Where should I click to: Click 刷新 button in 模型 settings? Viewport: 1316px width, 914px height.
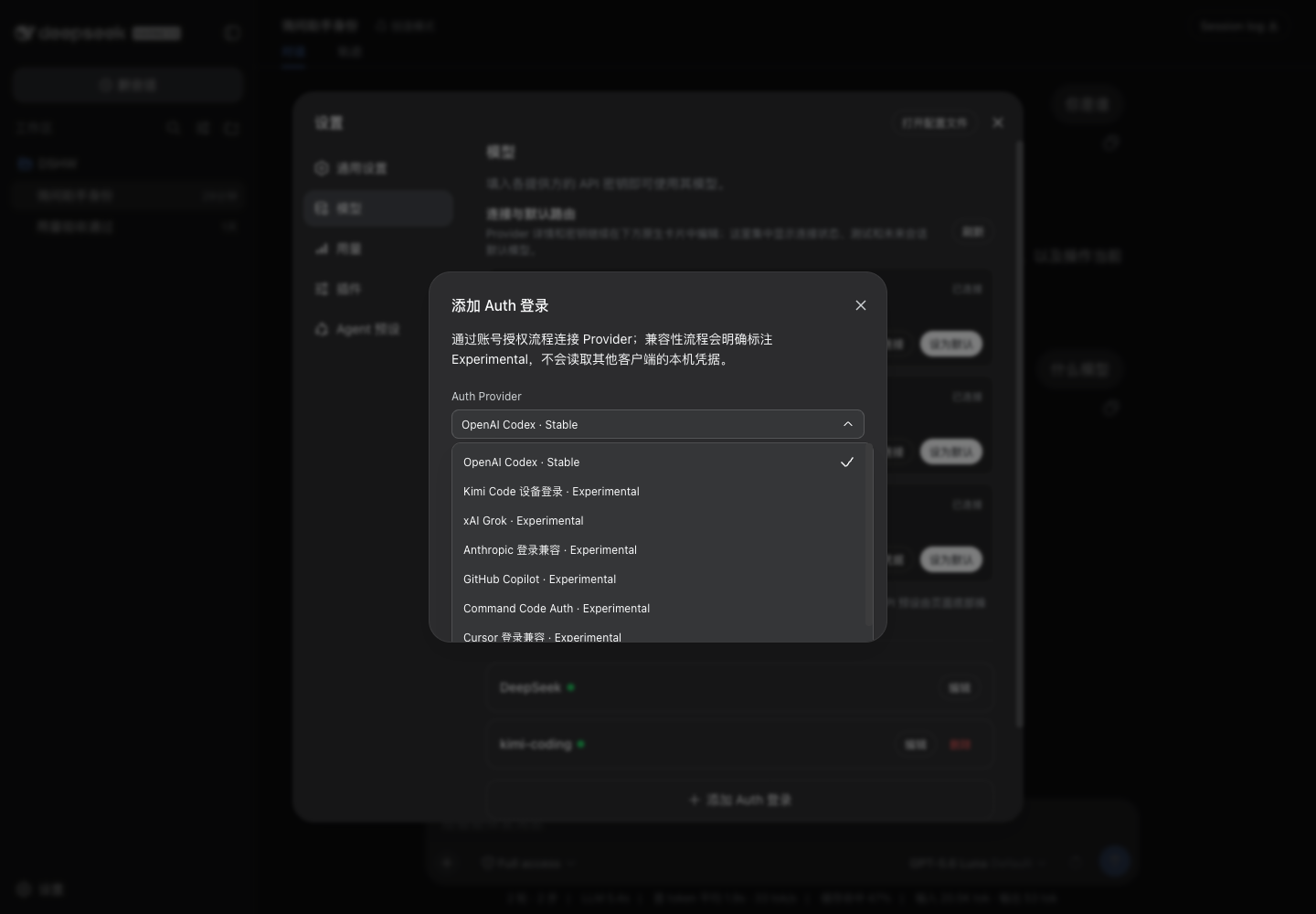pyautogui.click(x=972, y=232)
